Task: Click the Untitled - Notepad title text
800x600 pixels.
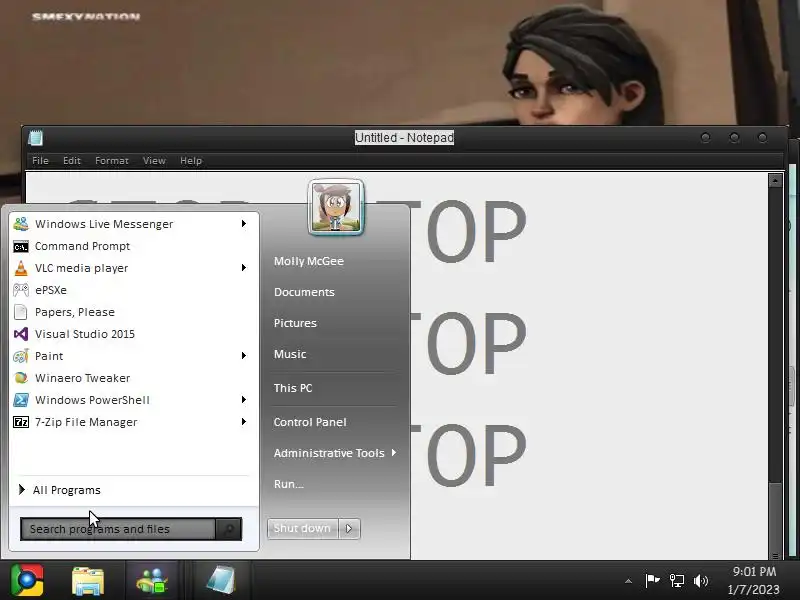Action: pos(404,138)
